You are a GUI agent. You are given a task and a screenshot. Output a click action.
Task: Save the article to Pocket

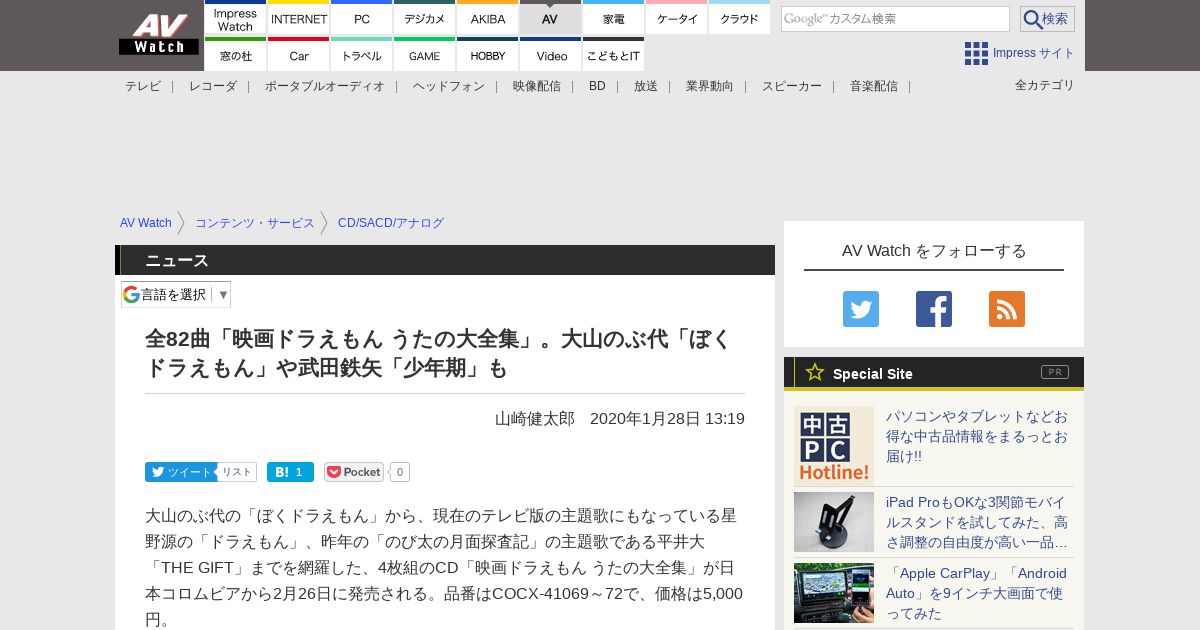tap(354, 472)
